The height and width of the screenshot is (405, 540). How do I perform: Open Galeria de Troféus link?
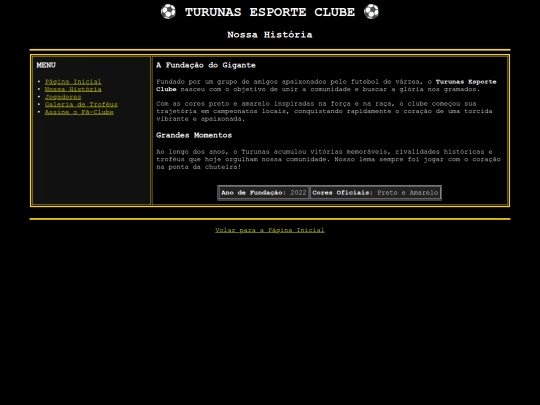[81, 104]
